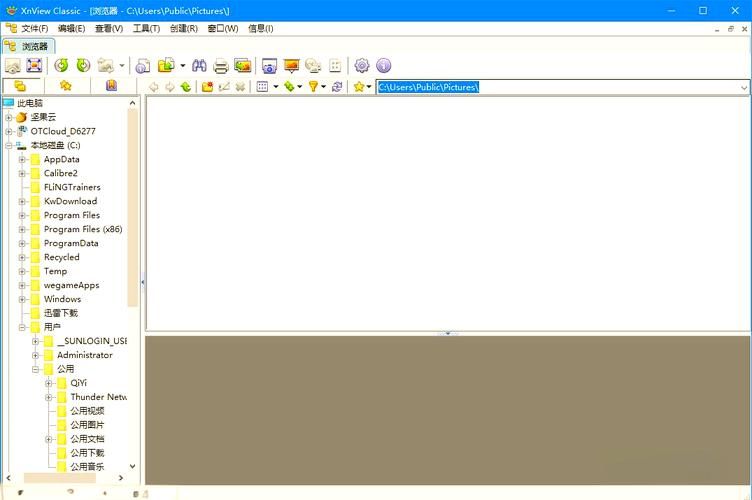Switch to the Favorites star tab
752x500 pixels.
pos(66,86)
